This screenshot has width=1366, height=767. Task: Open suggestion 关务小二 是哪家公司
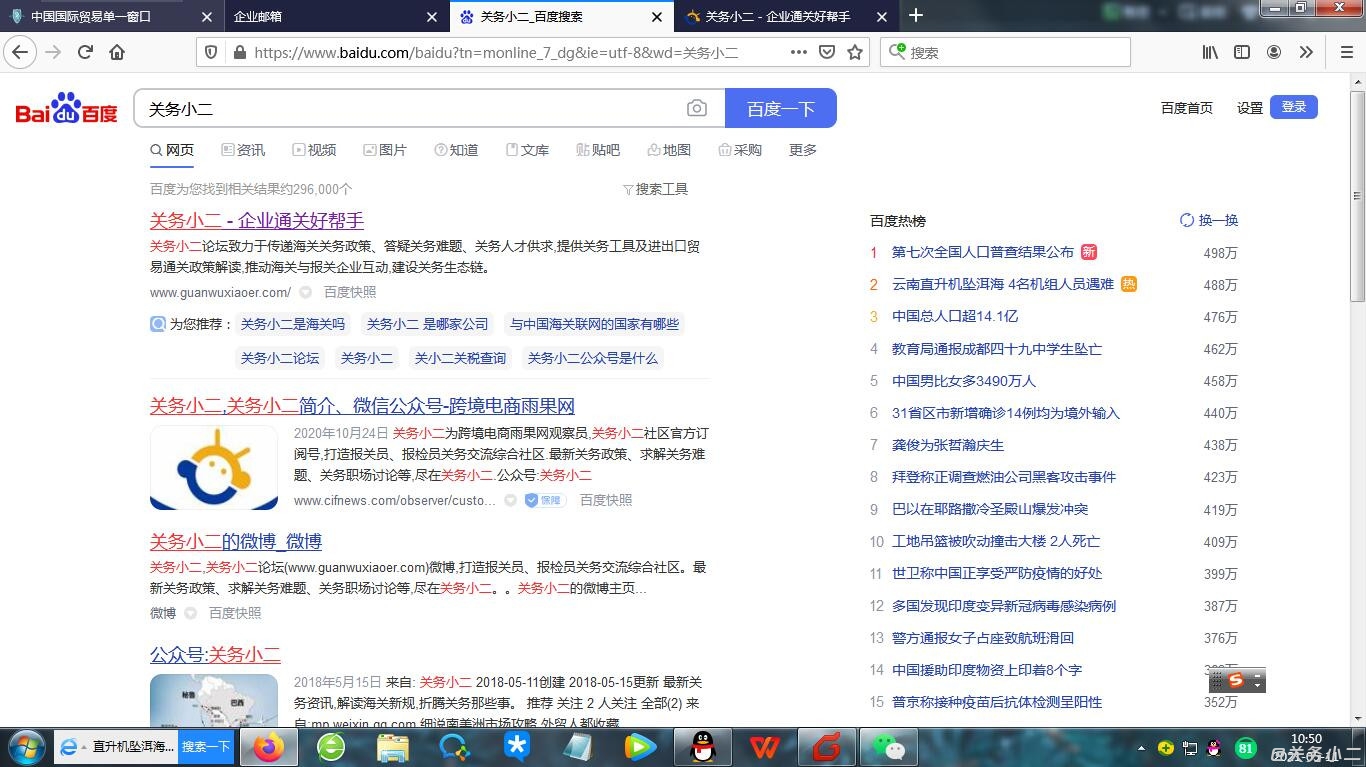pos(427,324)
